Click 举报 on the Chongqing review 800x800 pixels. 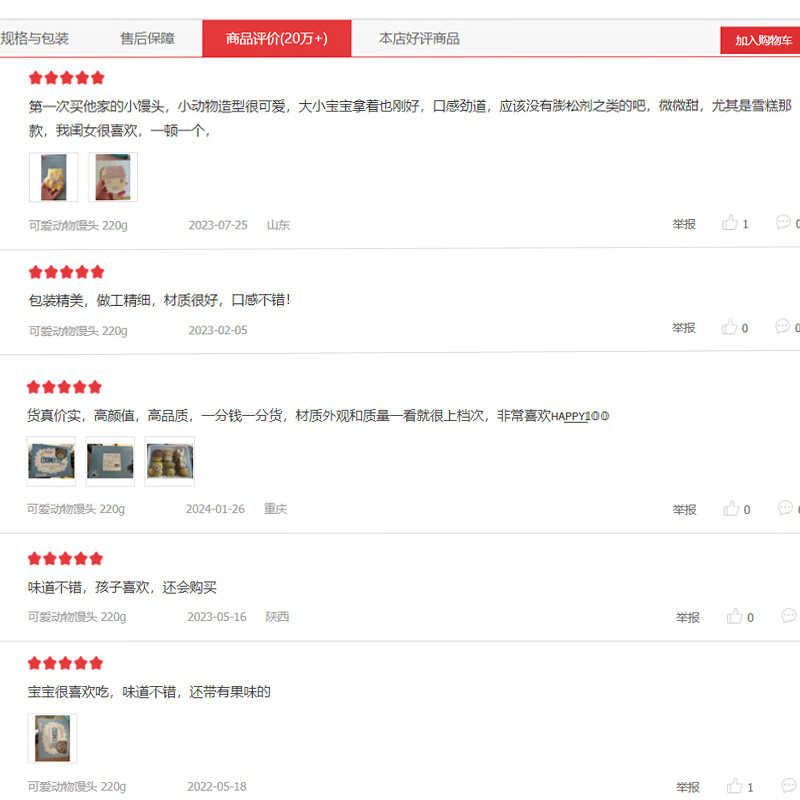coord(685,509)
